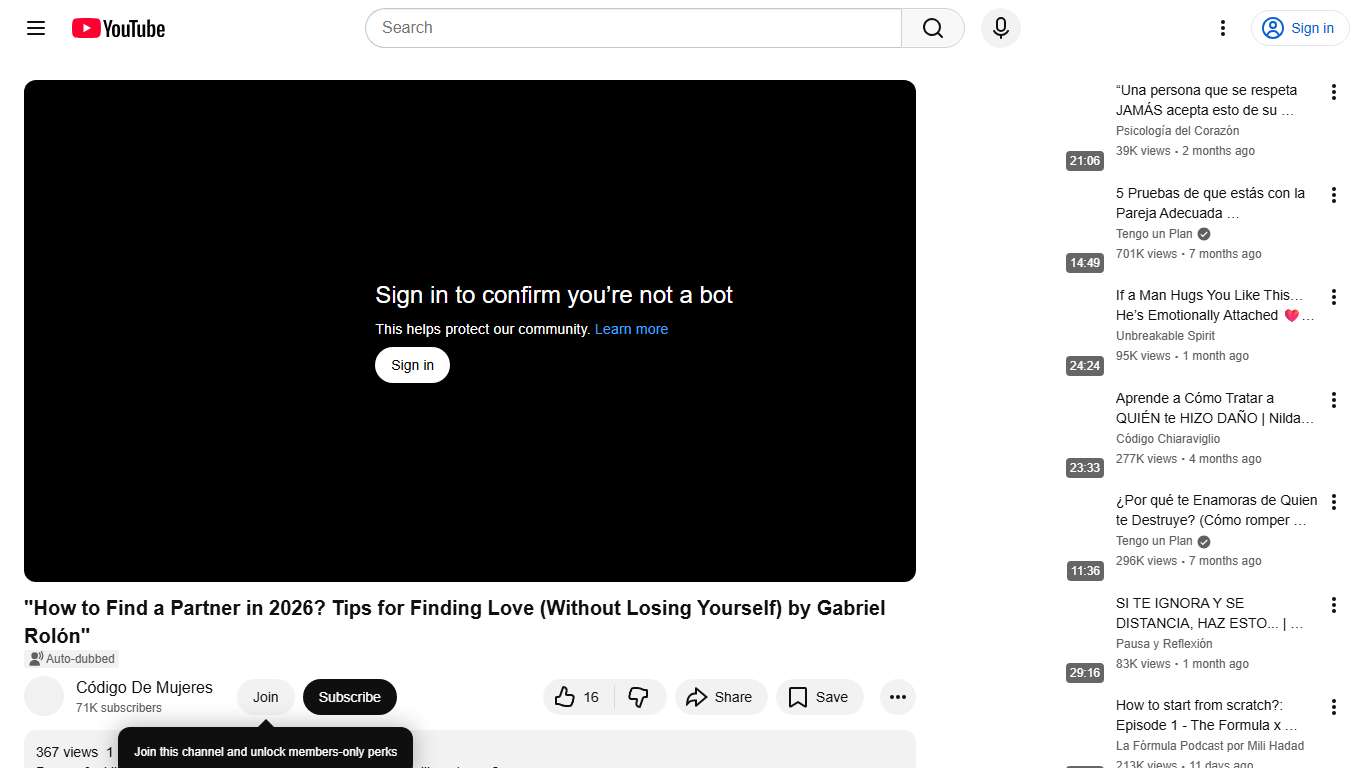The image size is (1366, 768).
Task: Start a voice search with the microphone
Action: tap(1000, 28)
